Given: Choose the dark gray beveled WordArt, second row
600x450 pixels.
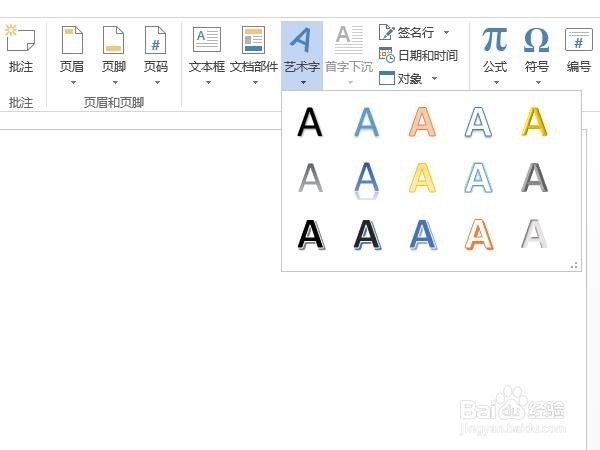Looking at the screenshot, I should click(535, 178).
